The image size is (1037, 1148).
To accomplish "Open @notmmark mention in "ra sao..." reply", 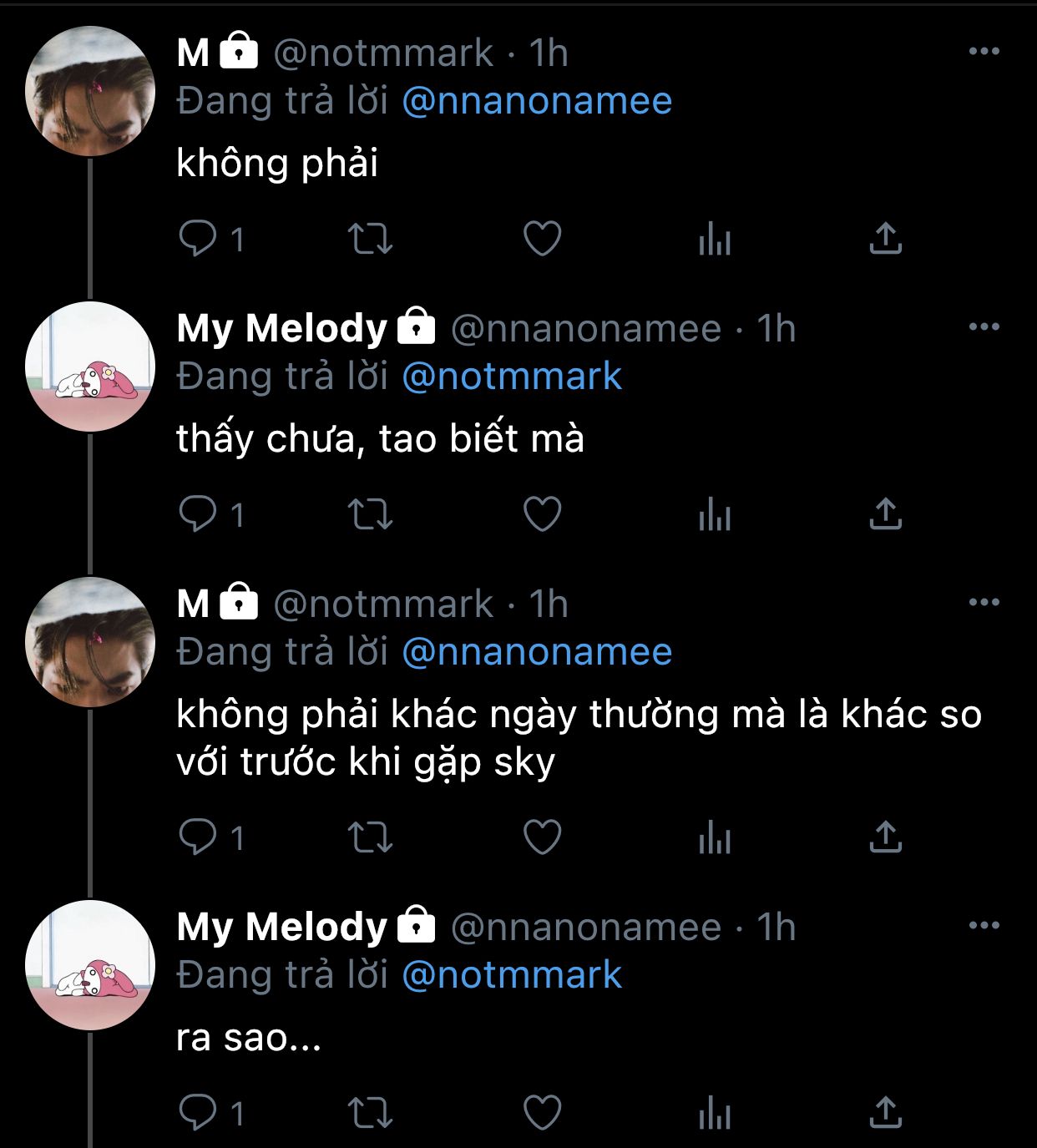I will pos(512,975).
